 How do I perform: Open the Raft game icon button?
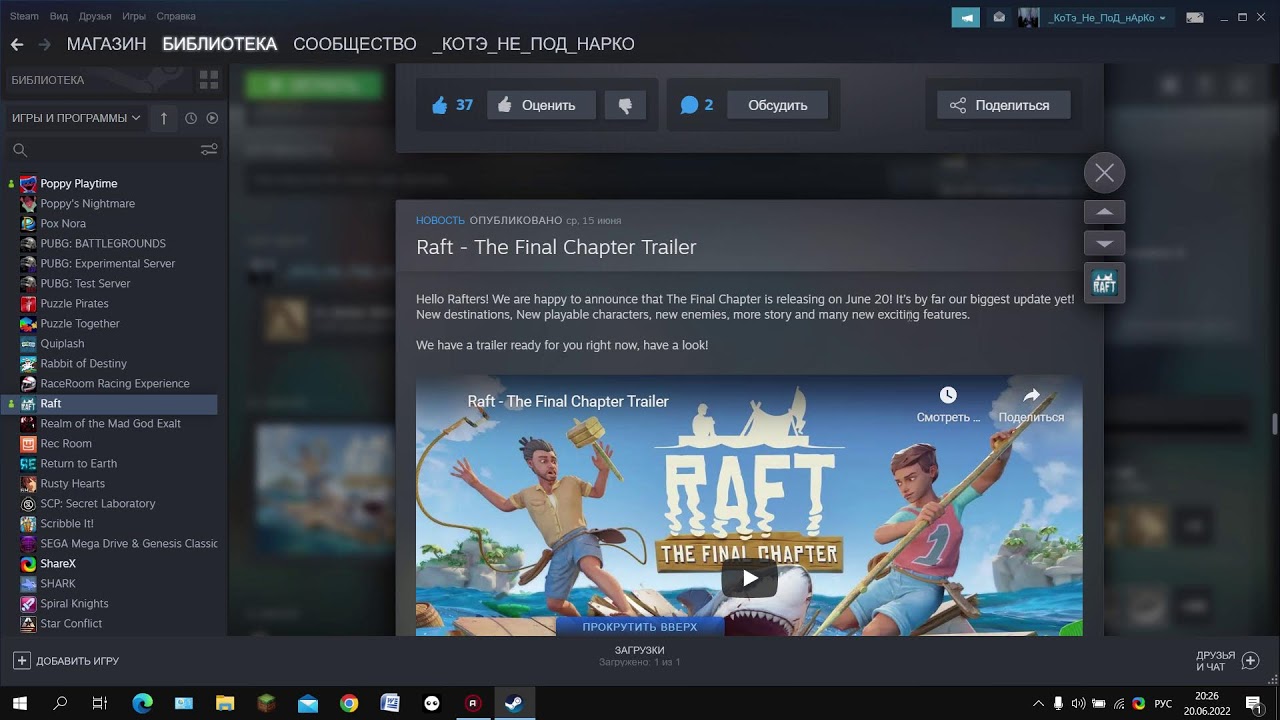point(1105,283)
